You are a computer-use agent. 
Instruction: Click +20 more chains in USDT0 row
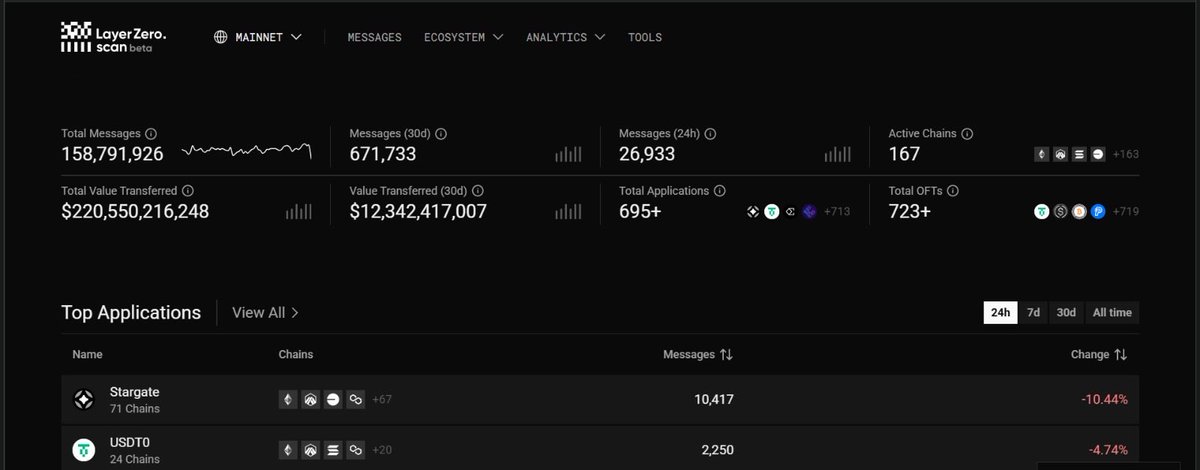coord(382,450)
